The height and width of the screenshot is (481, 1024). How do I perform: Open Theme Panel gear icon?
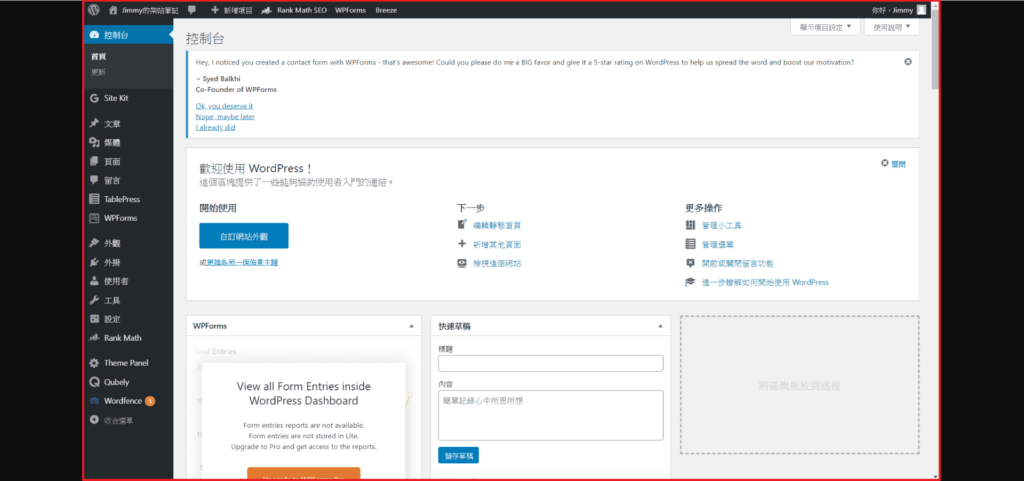94,363
